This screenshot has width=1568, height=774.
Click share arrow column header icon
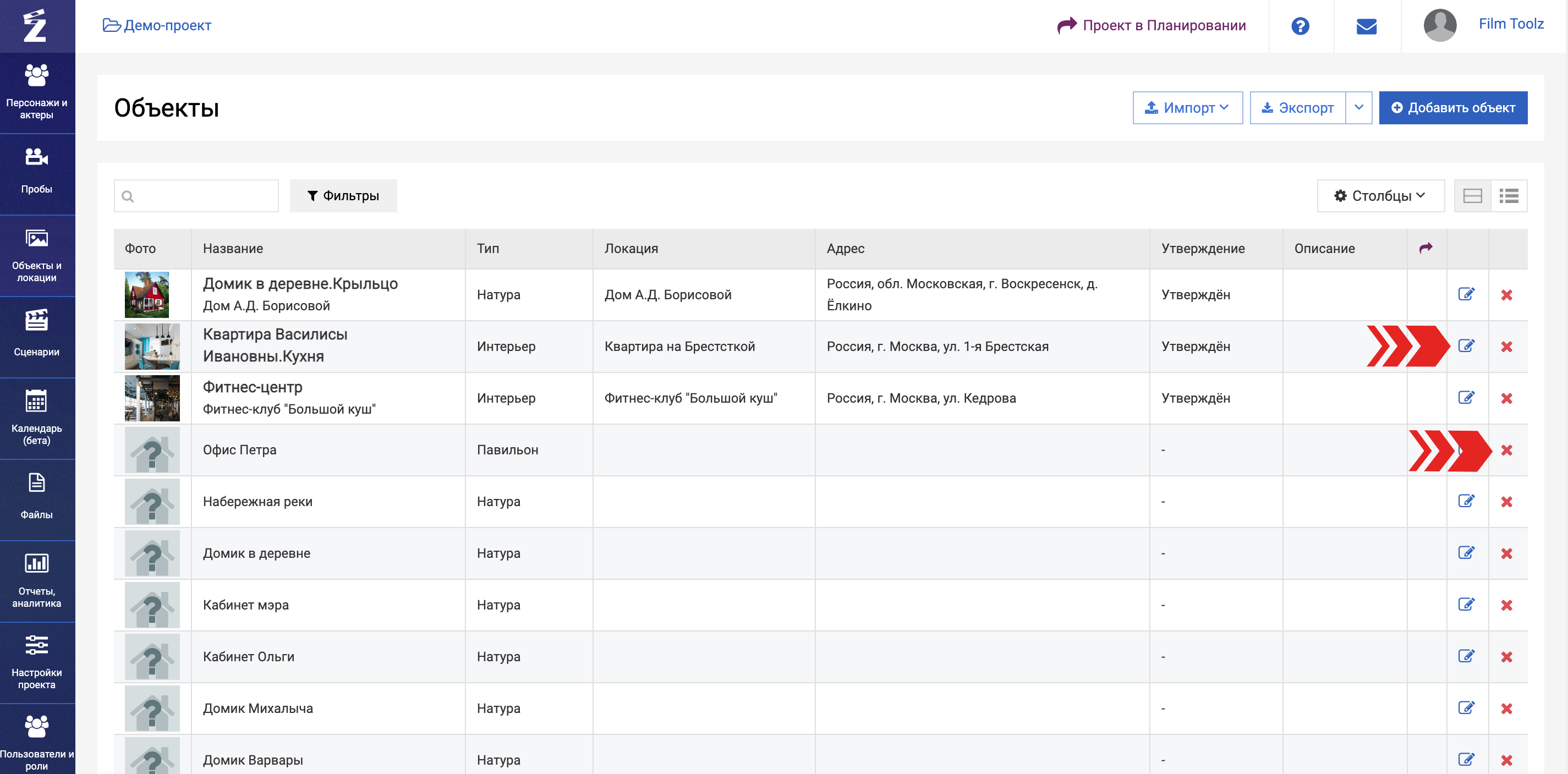[x=1426, y=248]
